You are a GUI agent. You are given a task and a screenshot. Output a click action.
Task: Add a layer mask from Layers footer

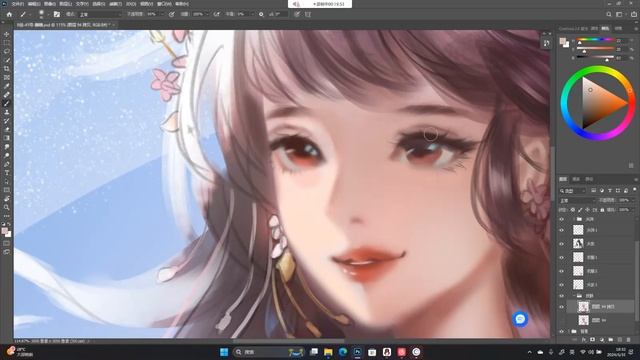pyautogui.click(x=593, y=340)
